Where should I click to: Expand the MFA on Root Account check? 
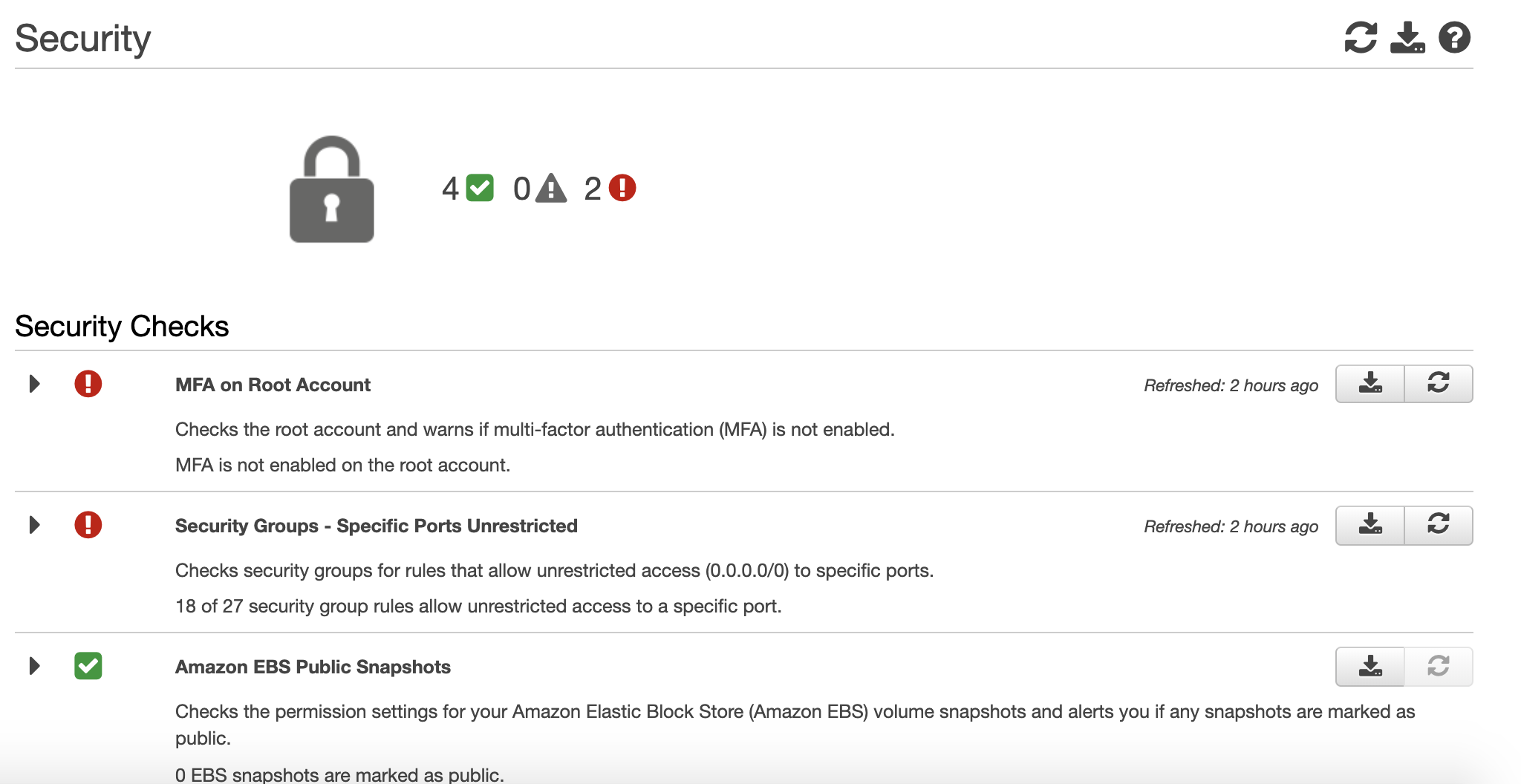[x=34, y=384]
